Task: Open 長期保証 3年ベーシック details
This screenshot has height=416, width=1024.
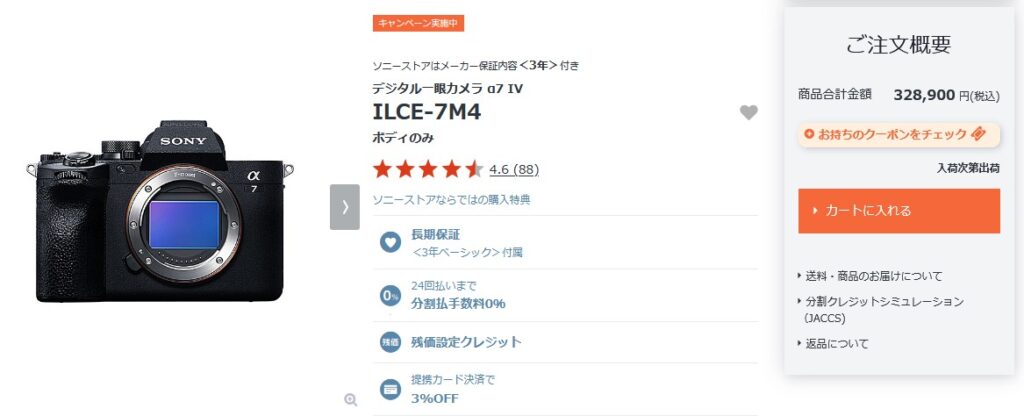Action: point(466,243)
